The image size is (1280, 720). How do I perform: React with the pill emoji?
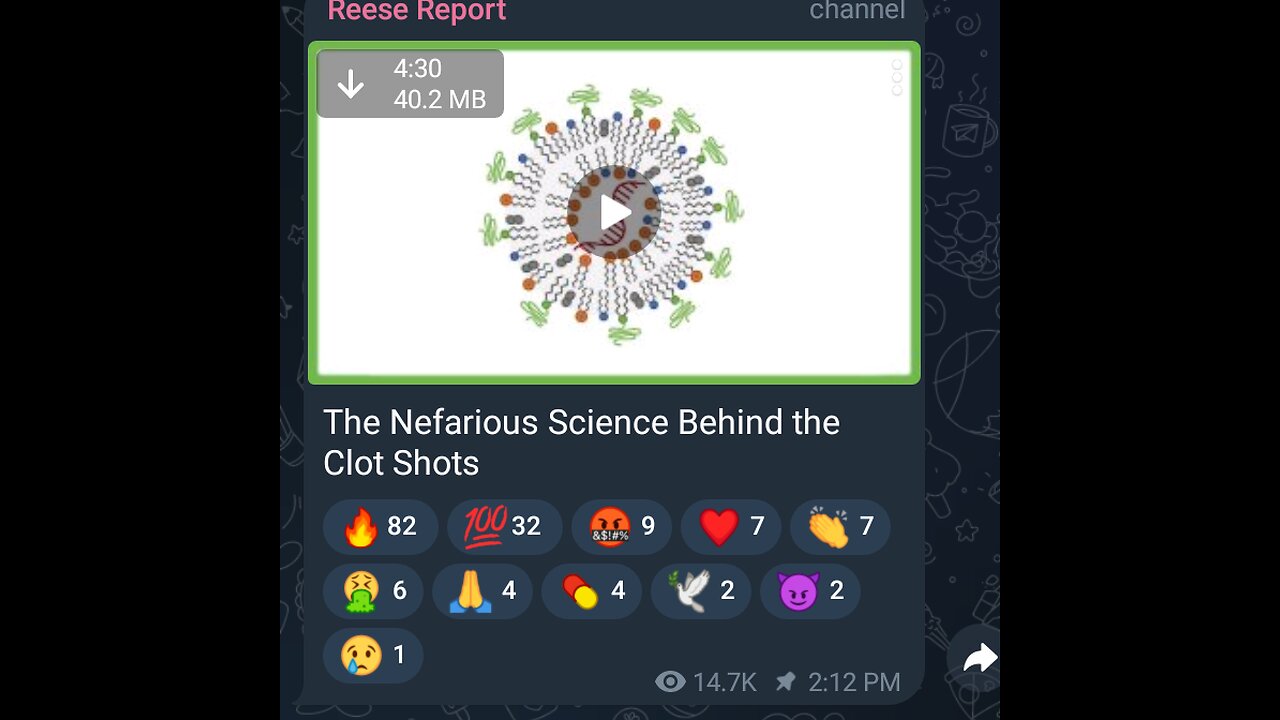coord(591,591)
